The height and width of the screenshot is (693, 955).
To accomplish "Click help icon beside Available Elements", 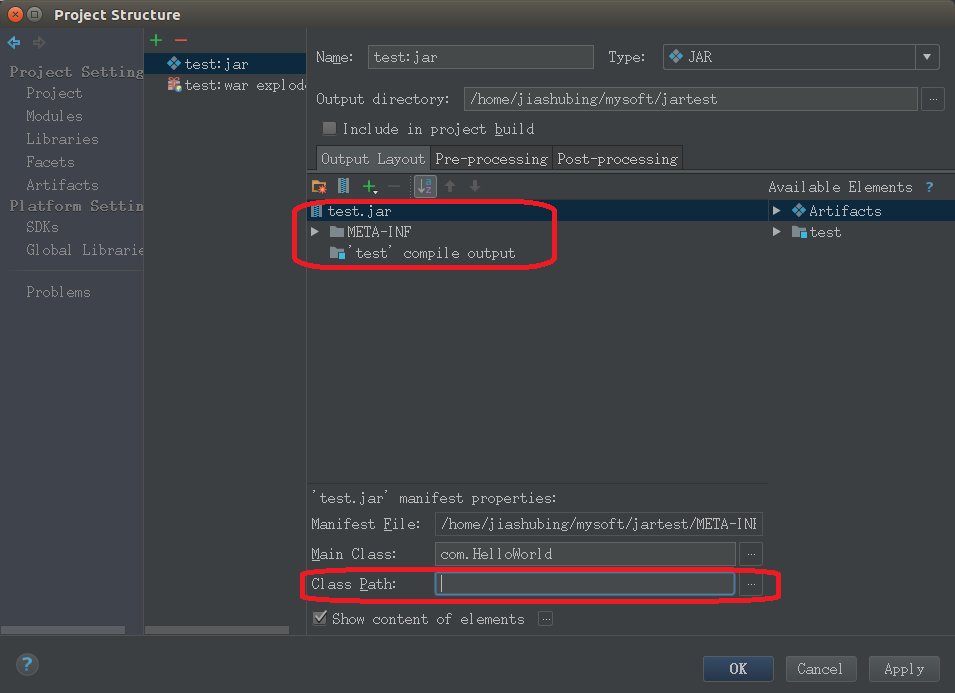I will [x=929, y=187].
